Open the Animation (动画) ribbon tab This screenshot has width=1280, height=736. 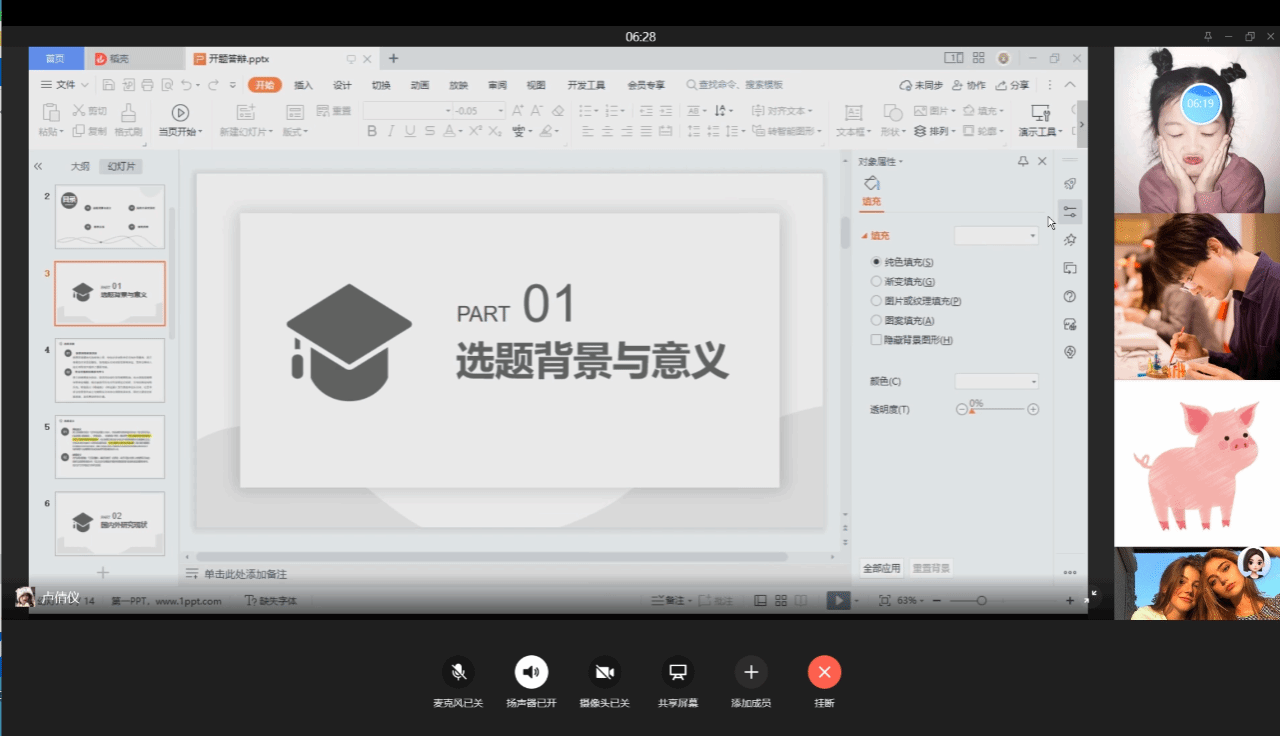coord(420,85)
